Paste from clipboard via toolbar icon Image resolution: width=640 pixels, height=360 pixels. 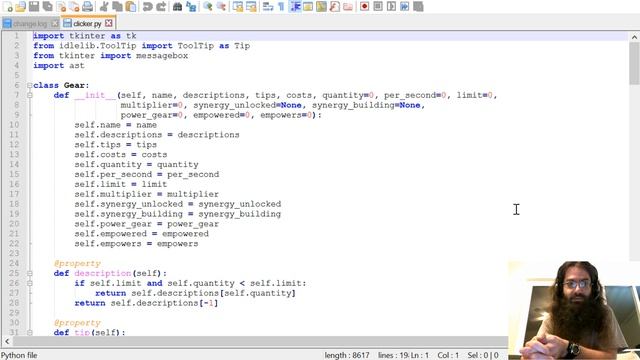[x=131, y=6]
